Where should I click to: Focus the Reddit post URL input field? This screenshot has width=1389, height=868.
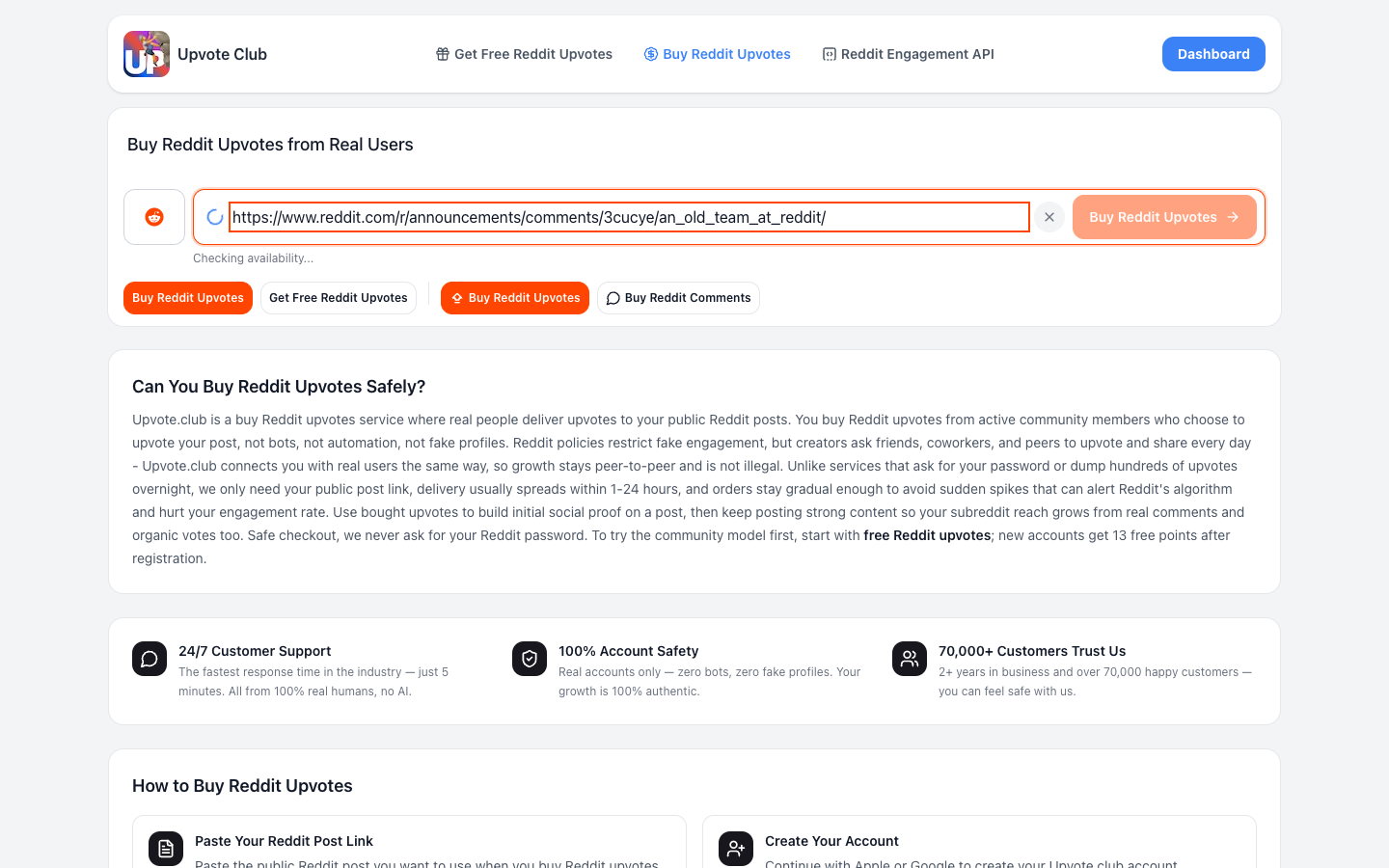pyautogui.click(x=629, y=217)
